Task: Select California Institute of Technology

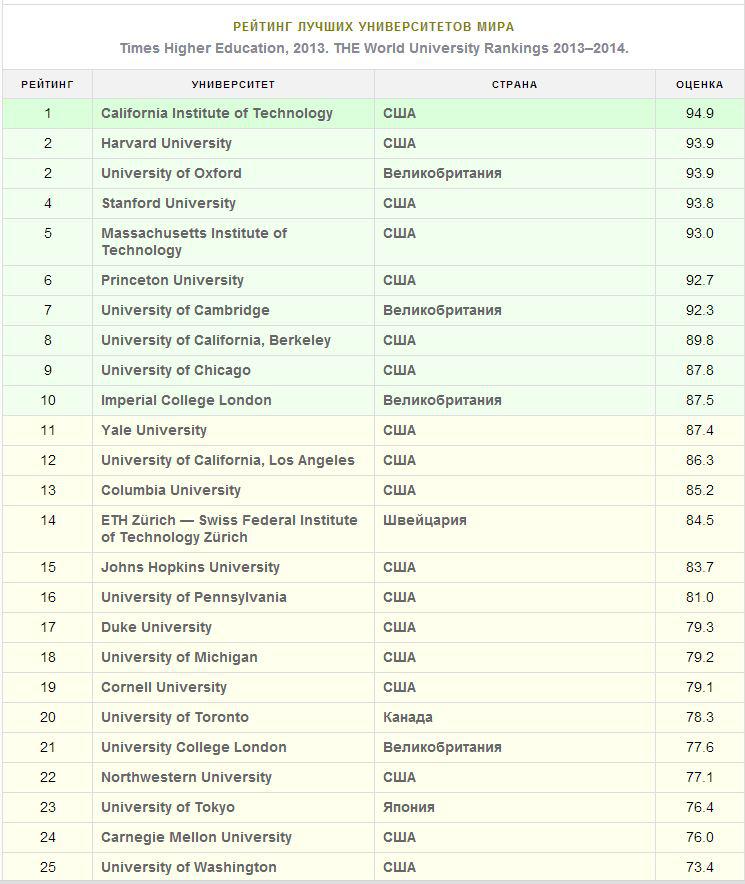Action: pos(217,113)
